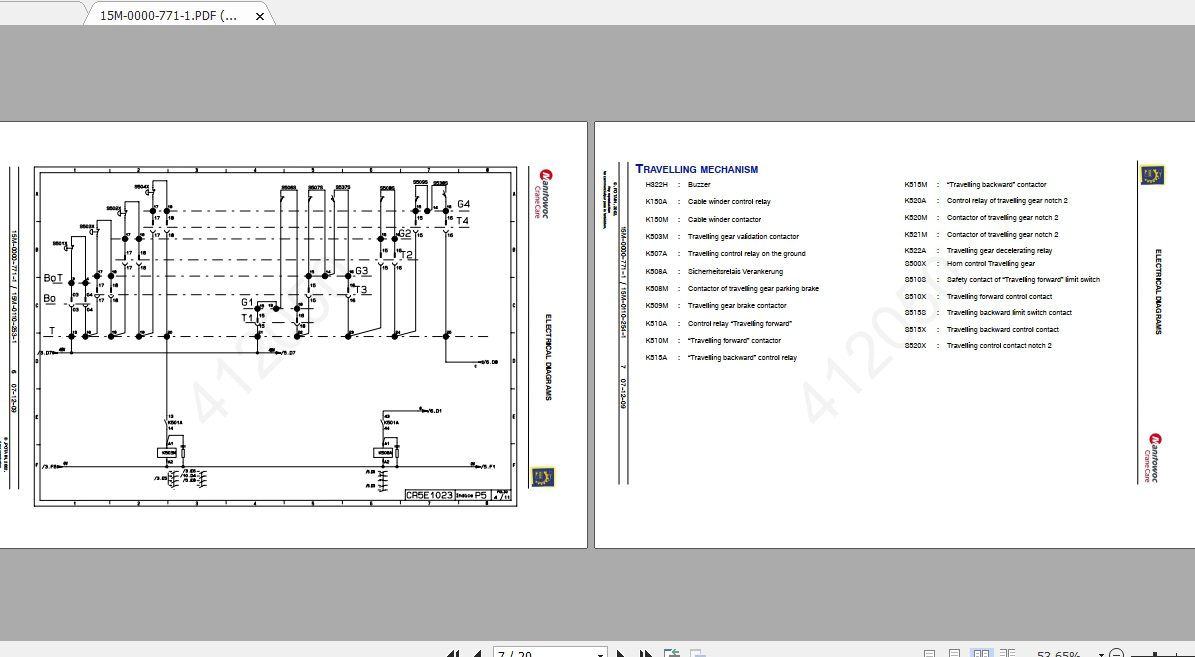Click 'Contactor of travelling gear parking brake'
Viewport: 1195px width, 657px height.
753,289
